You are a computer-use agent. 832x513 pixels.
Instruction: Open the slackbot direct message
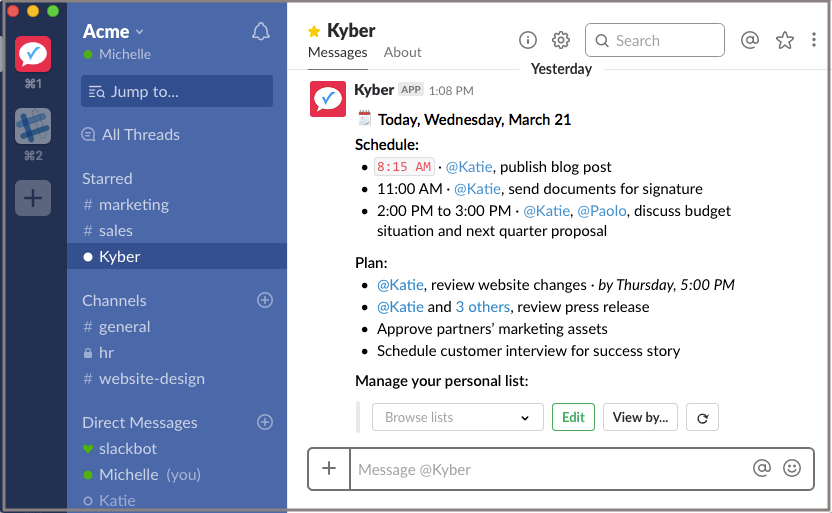click(120, 449)
